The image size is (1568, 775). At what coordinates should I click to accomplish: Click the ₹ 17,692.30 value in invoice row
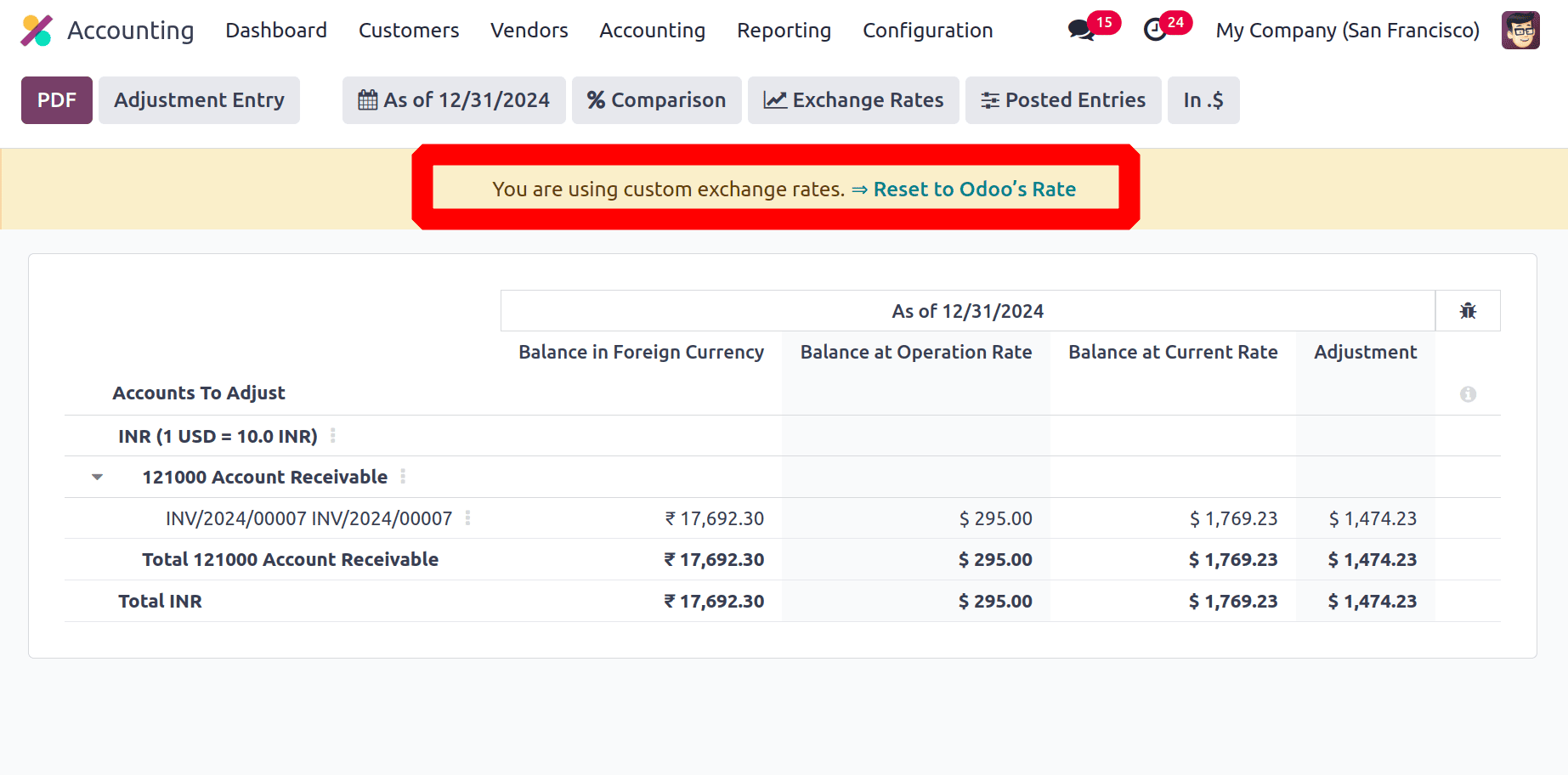pos(715,518)
